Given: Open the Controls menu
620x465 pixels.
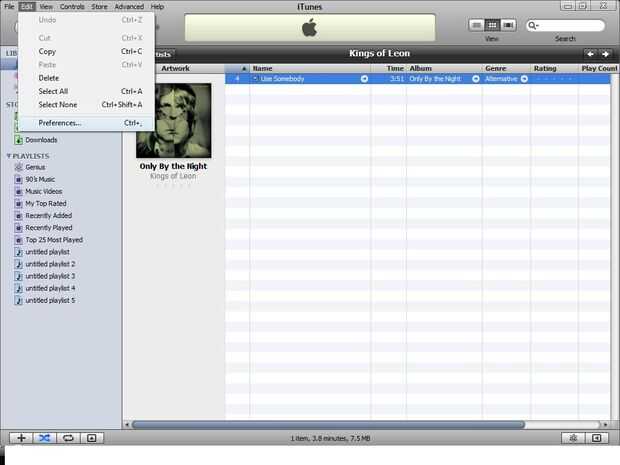Looking at the screenshot, I should pyautogui.click(x=72, y=7).
